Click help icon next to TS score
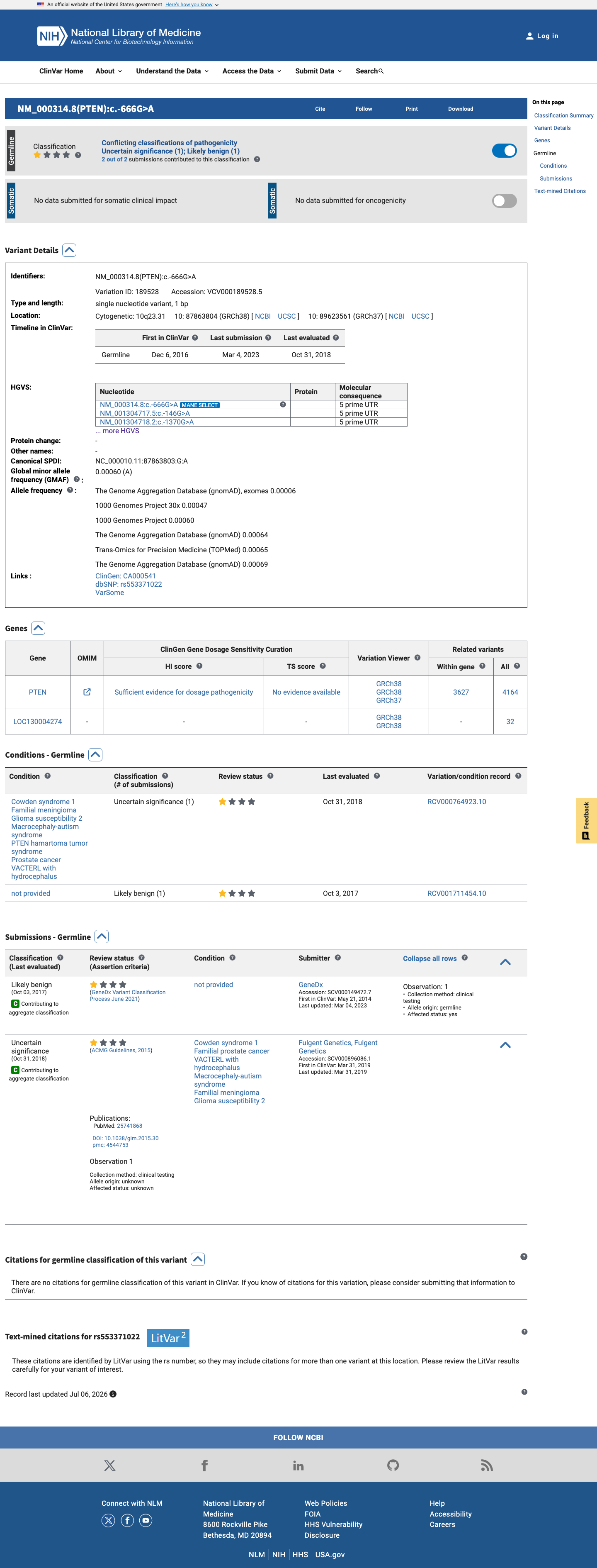597x1568 pixels. point(323,666)
